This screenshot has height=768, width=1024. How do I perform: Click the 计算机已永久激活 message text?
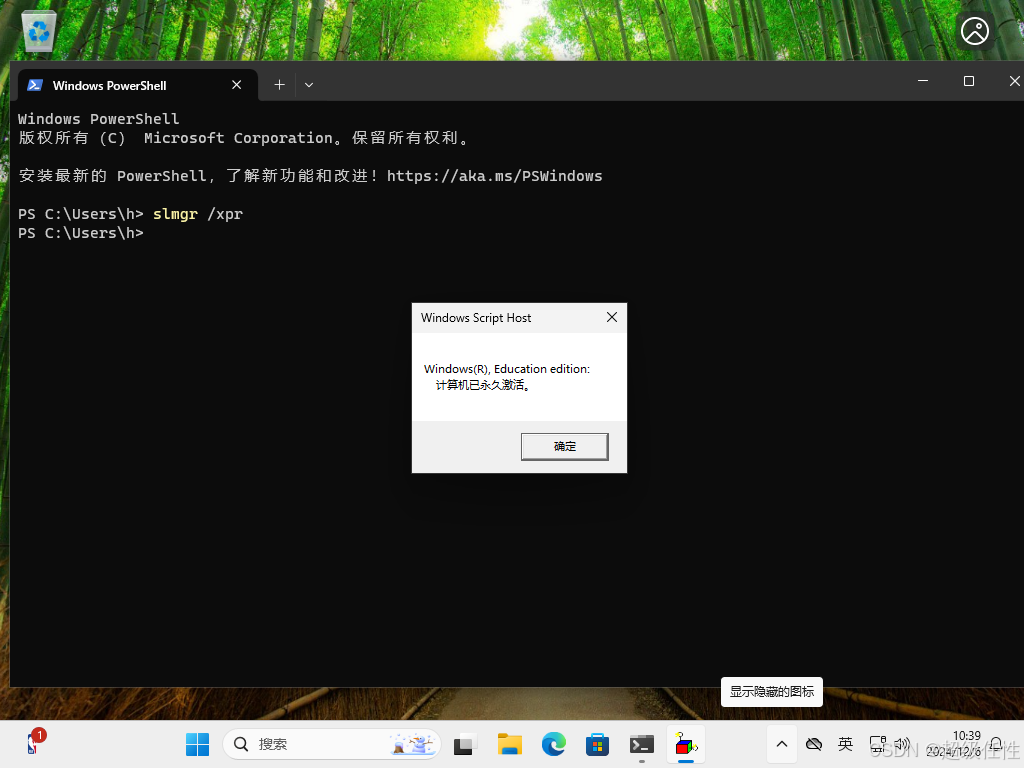pyautogui.click(x=483, y=385)
